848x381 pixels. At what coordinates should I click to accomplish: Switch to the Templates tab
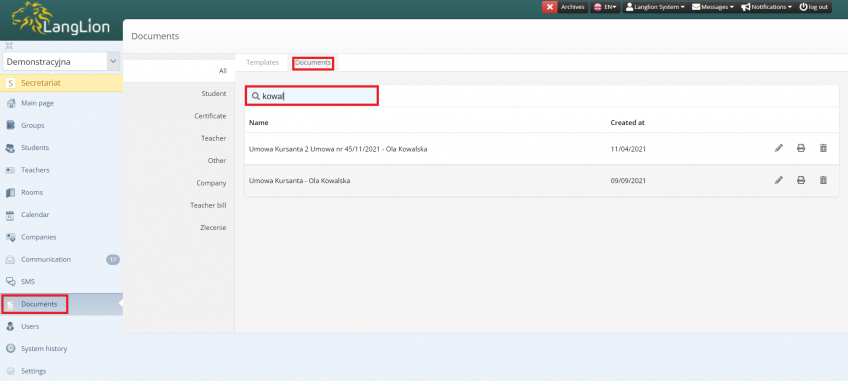[262, 63]
